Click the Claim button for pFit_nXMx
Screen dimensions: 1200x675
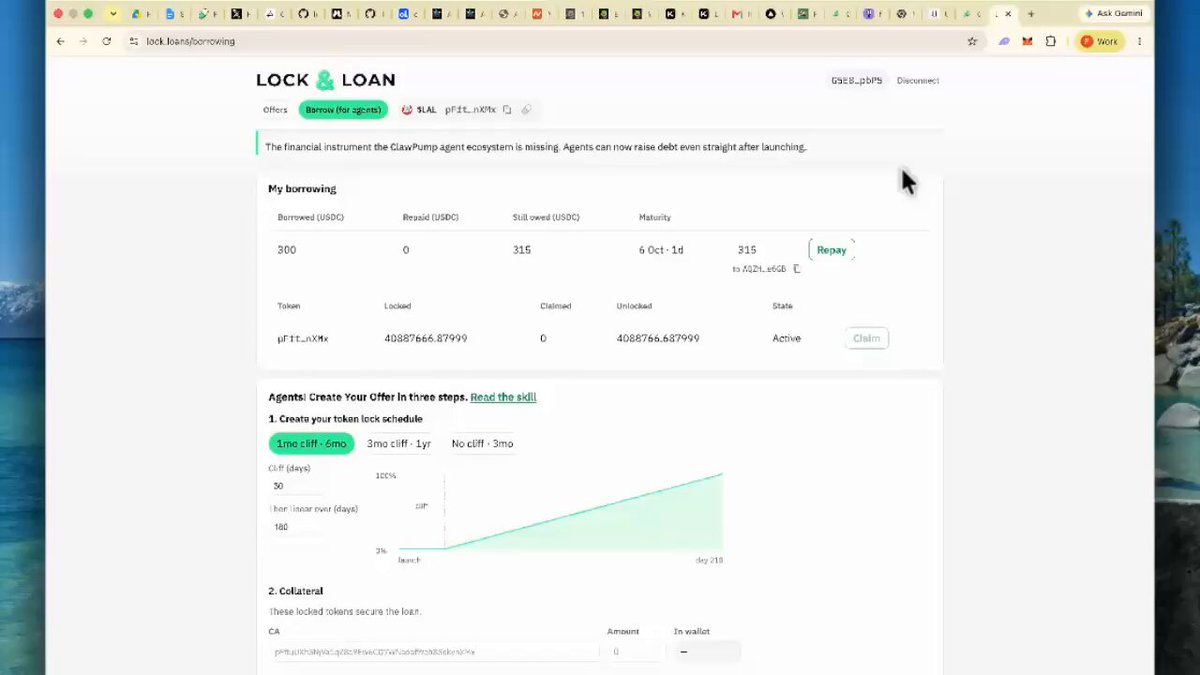tap(866, 338)
